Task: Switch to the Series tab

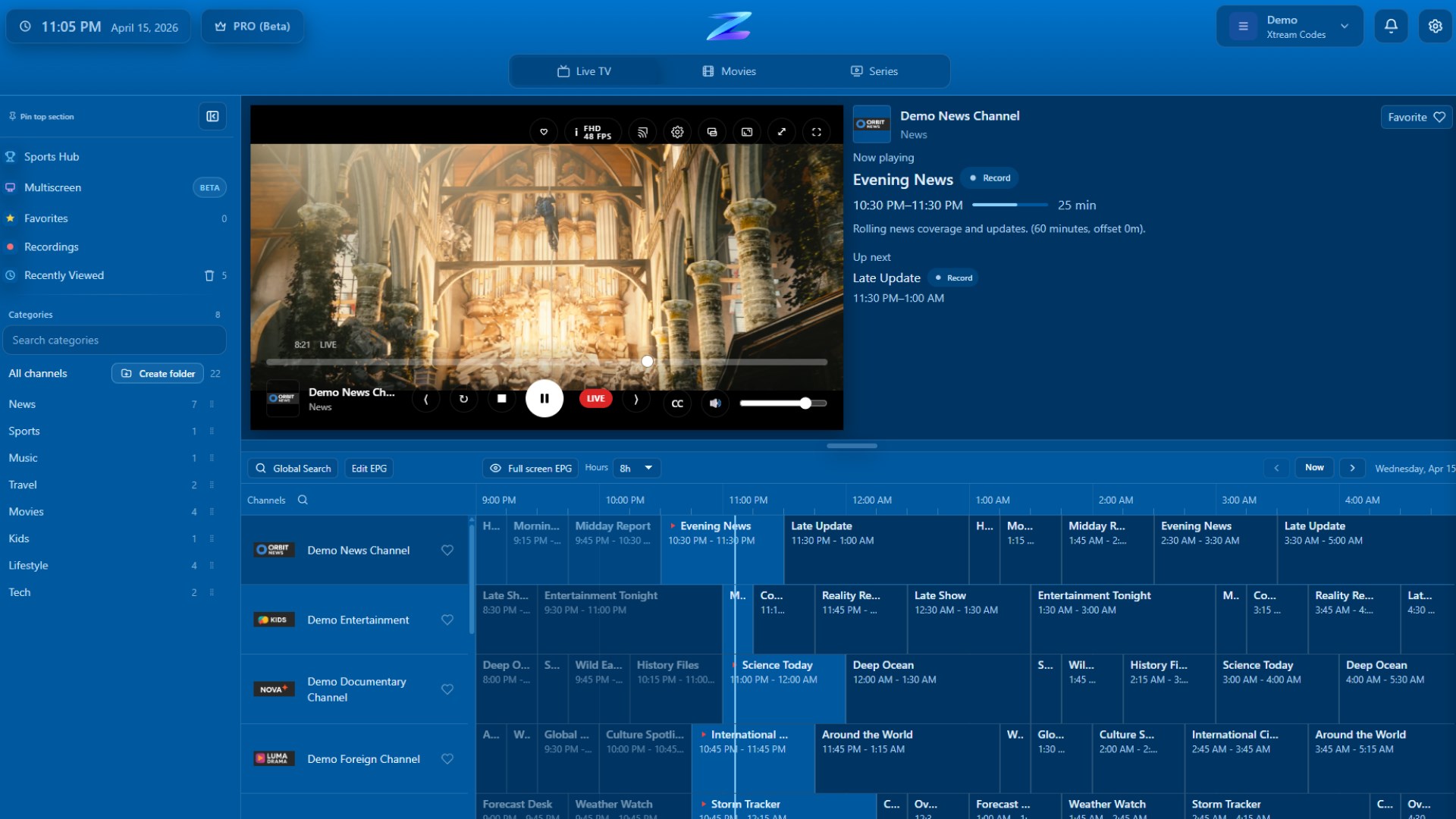Action: click(x=874, y=71)
